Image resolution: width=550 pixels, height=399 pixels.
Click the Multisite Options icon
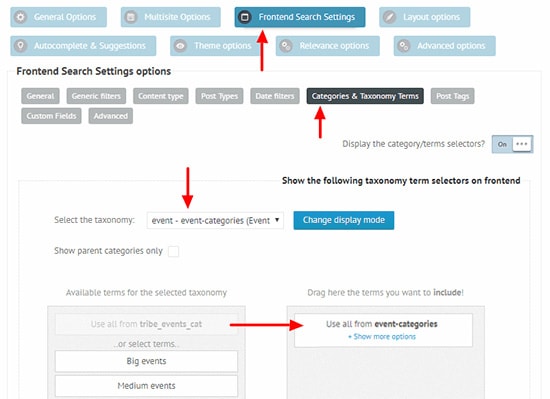(x=131, y=17)
